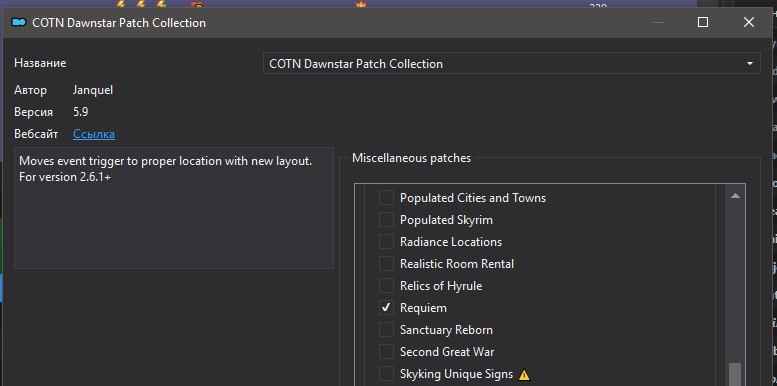The image size is (777, 386).
Task: Select the Requiem label text
Action: tap(423, 308)
